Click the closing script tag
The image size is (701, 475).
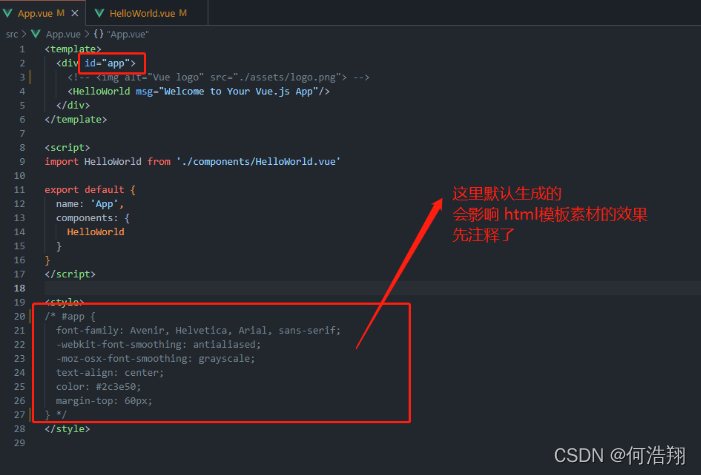click(x=70, y=274)
